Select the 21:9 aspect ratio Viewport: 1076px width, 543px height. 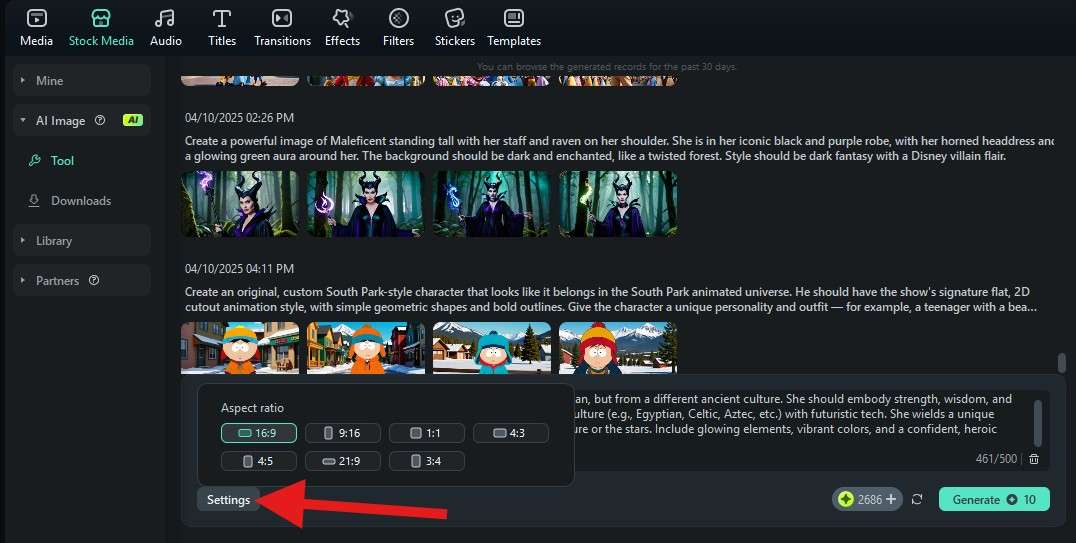pos(342,461)
